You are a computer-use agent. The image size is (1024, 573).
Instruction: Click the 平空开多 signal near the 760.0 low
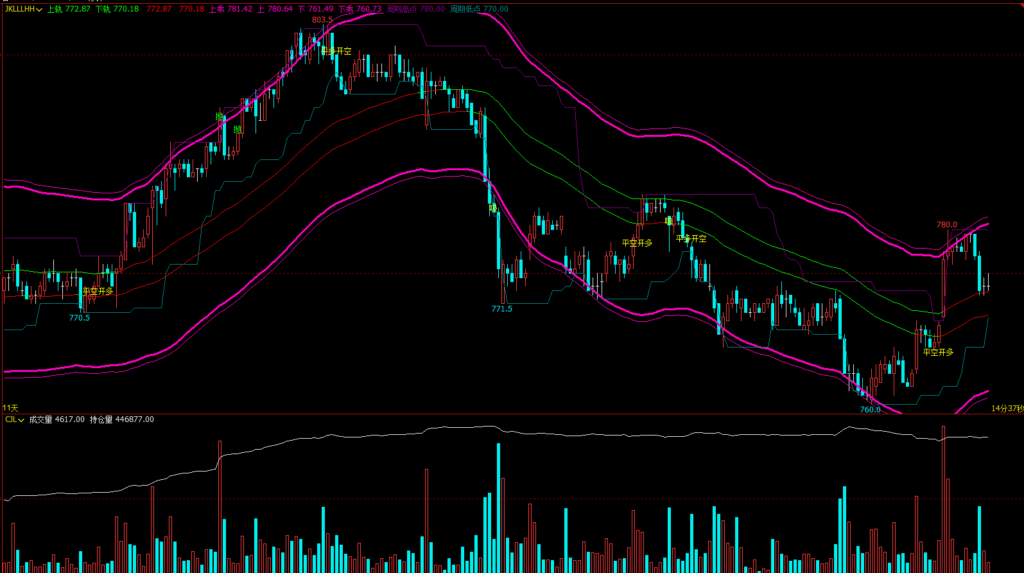(938, 352)
